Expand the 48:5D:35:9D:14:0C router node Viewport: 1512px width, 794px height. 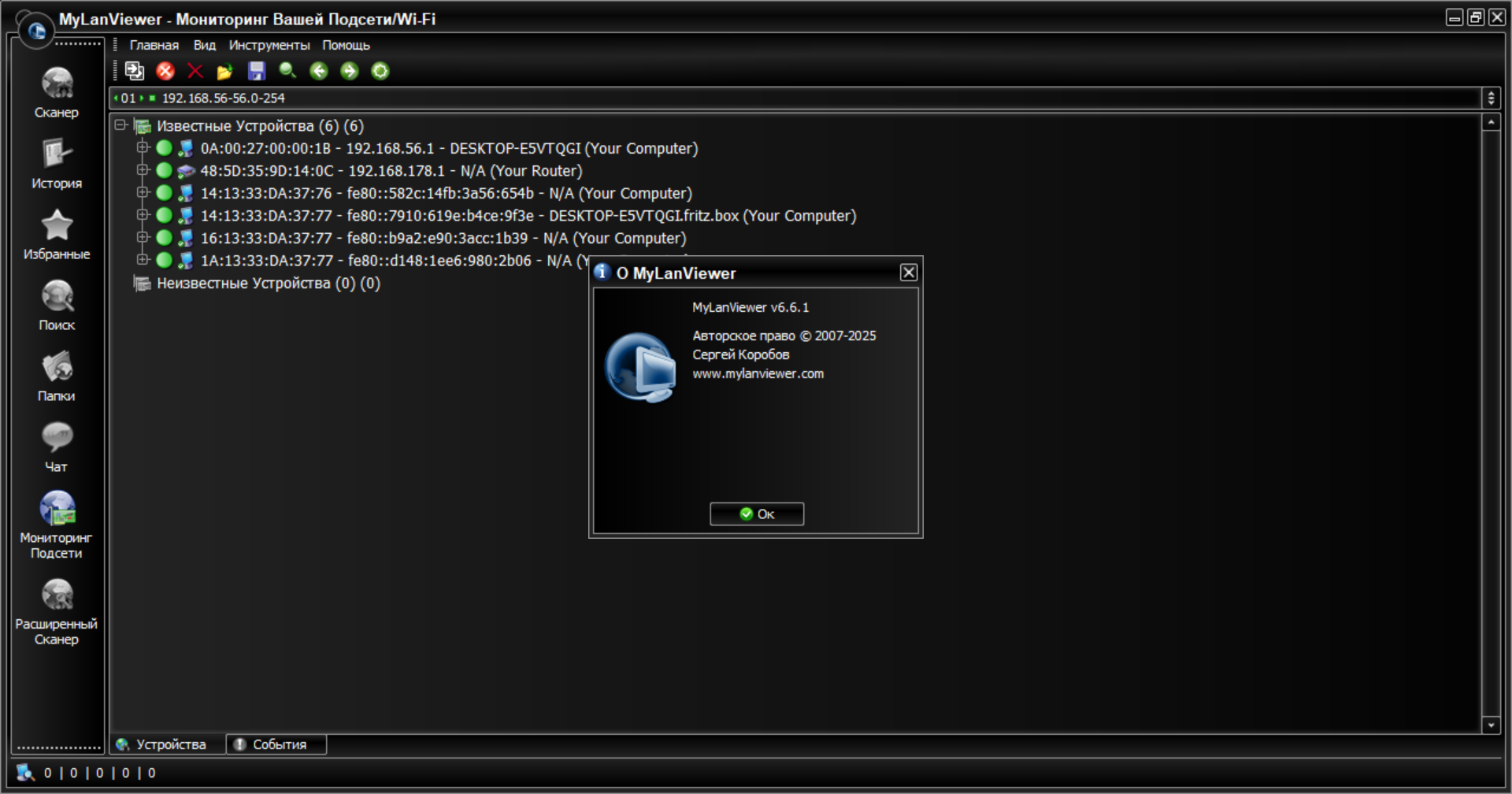(143, 169)
